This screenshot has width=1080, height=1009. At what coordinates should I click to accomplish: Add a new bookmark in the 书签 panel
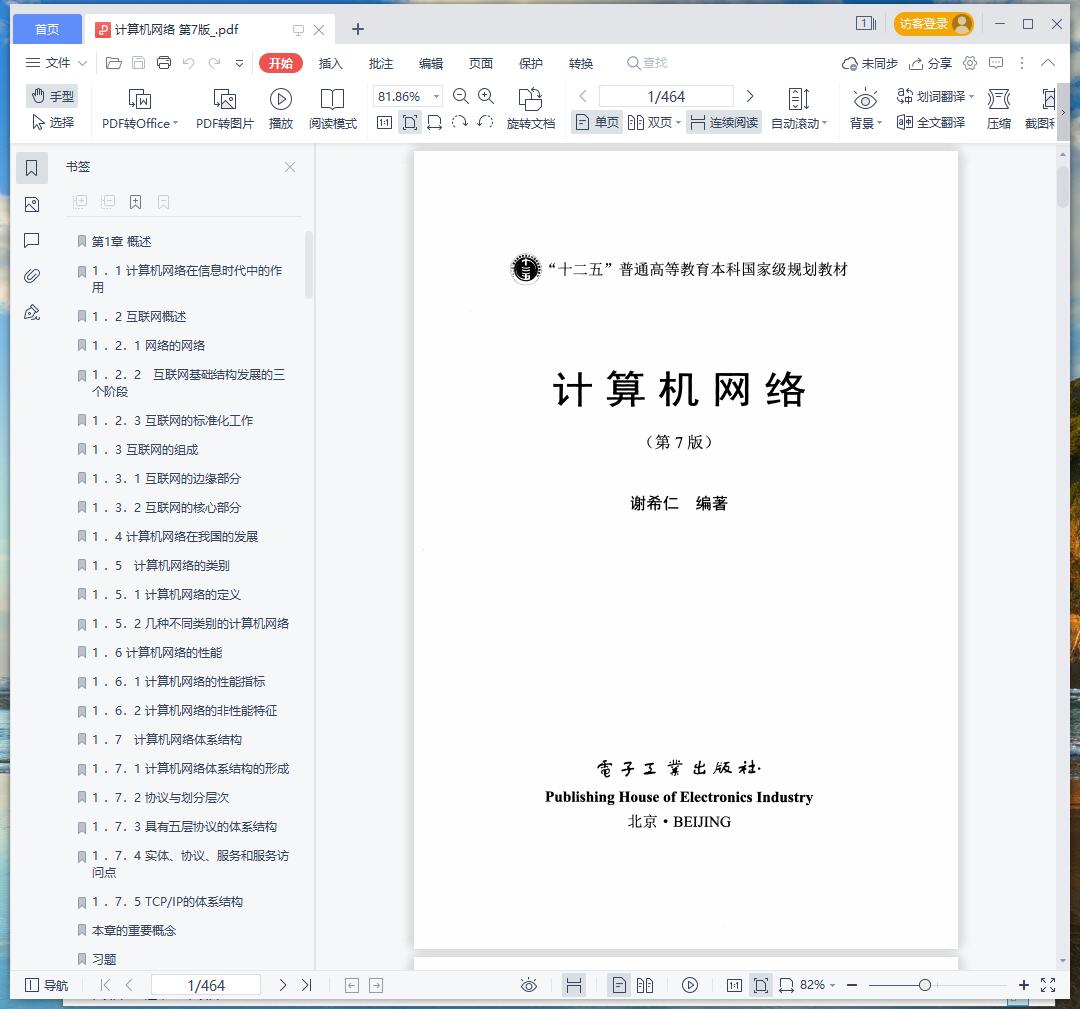pyautogui.click(x=136, y=202)
